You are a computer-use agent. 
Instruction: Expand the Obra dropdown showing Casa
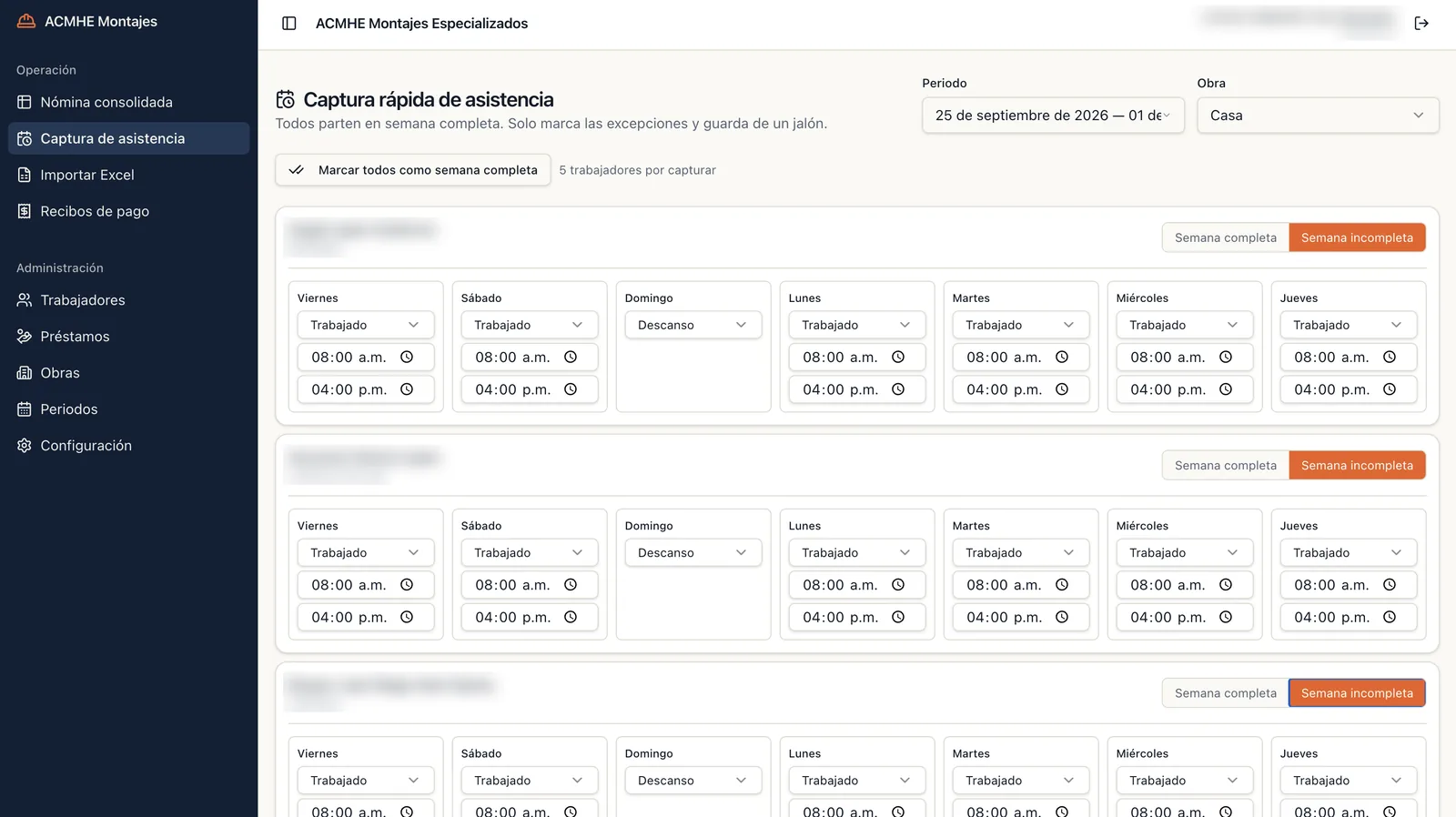click(x=1318, y=116)
